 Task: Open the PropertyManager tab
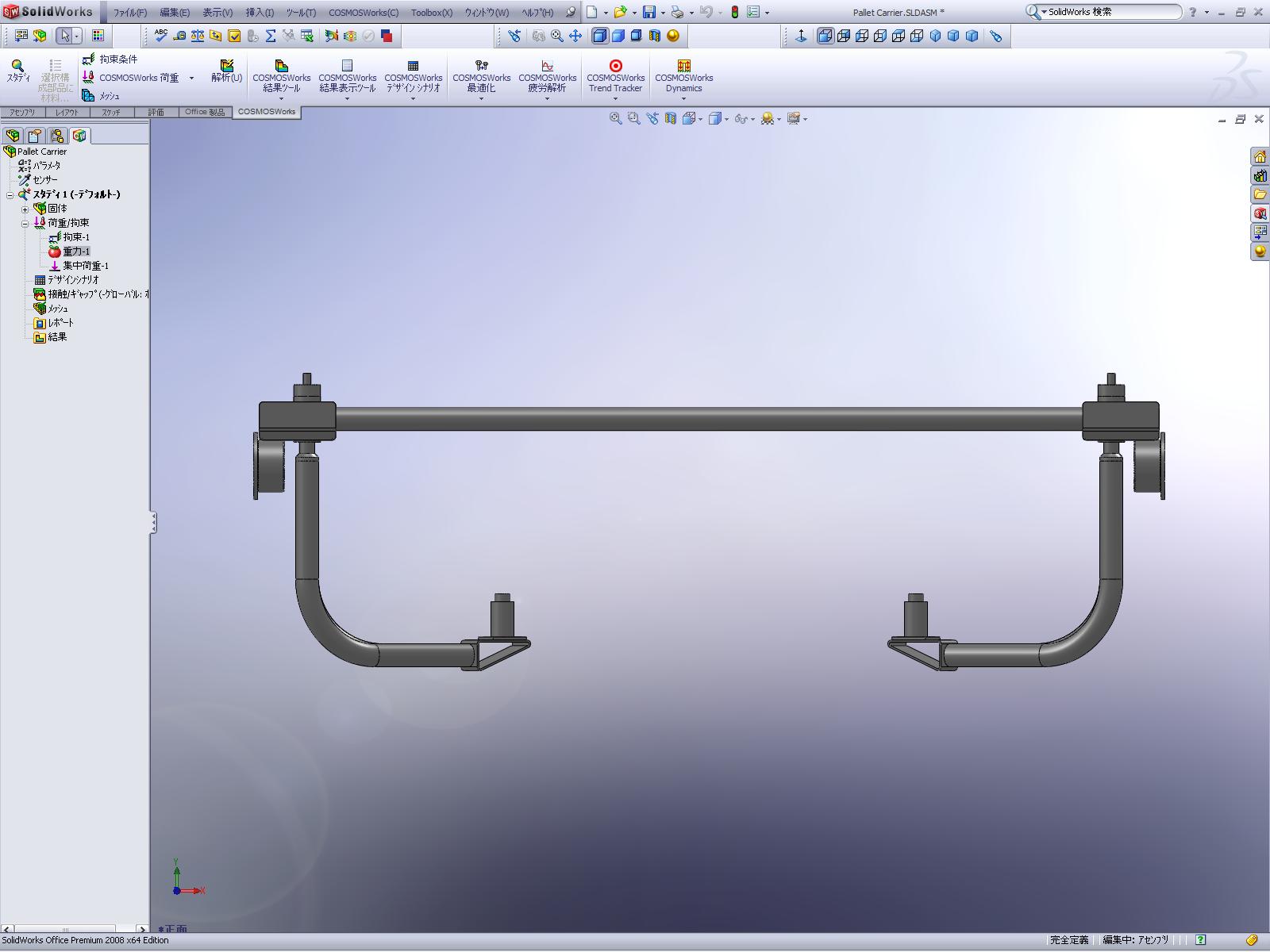[35, 136]
